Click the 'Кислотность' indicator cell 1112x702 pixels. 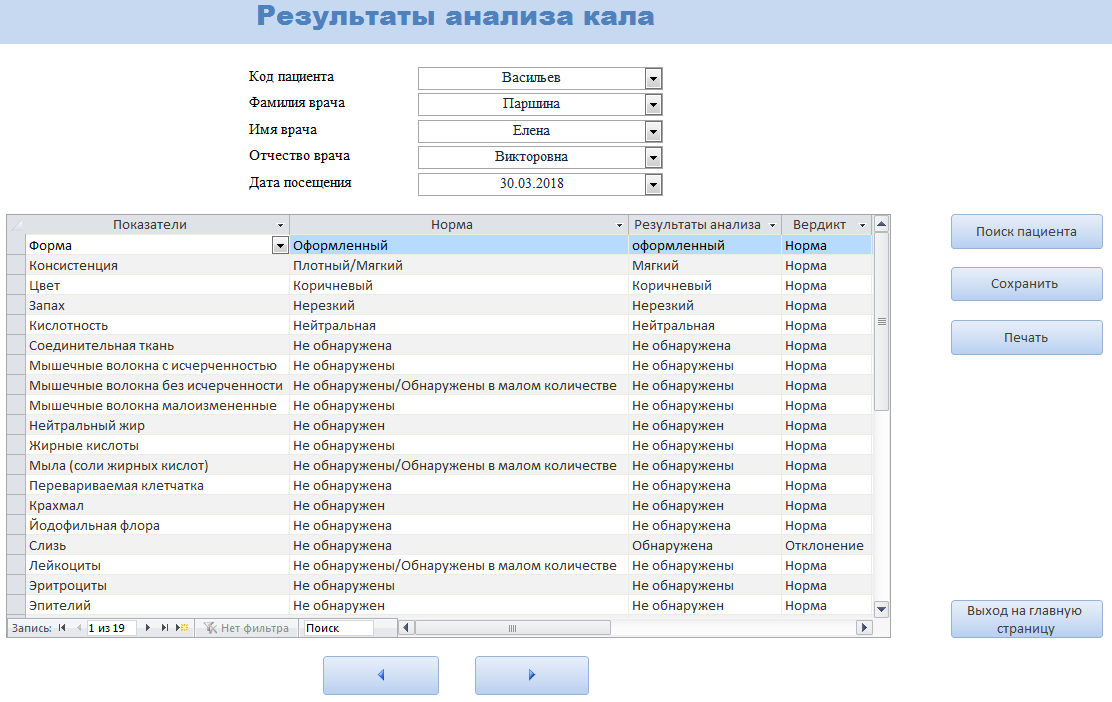(x=157, y=325)
